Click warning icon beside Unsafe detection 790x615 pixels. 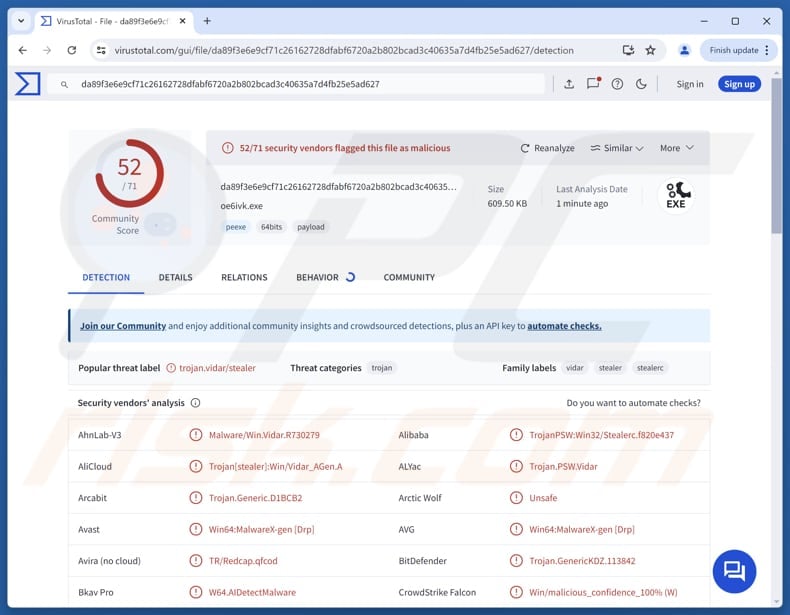[x=516, y=498]
